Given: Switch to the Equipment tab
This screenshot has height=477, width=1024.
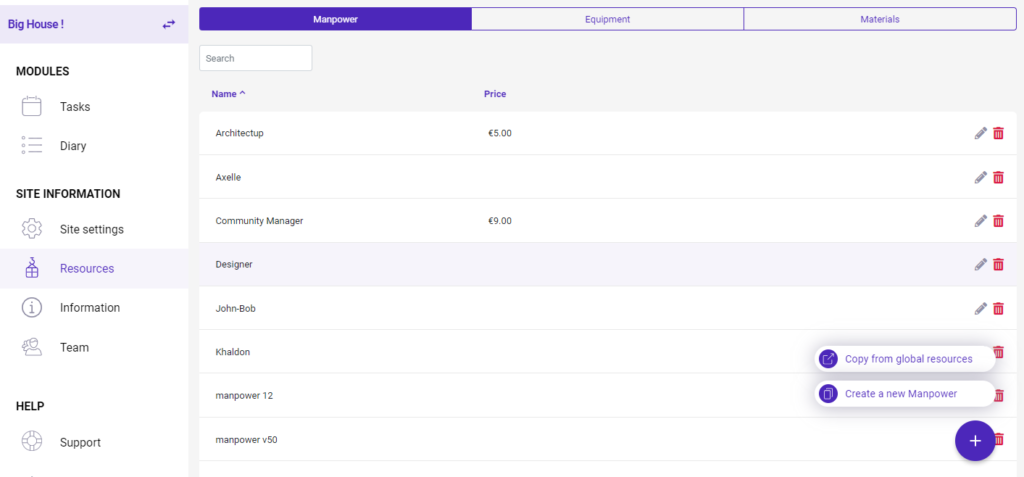Looking at the screenshot, I should [x=607, y=19].
